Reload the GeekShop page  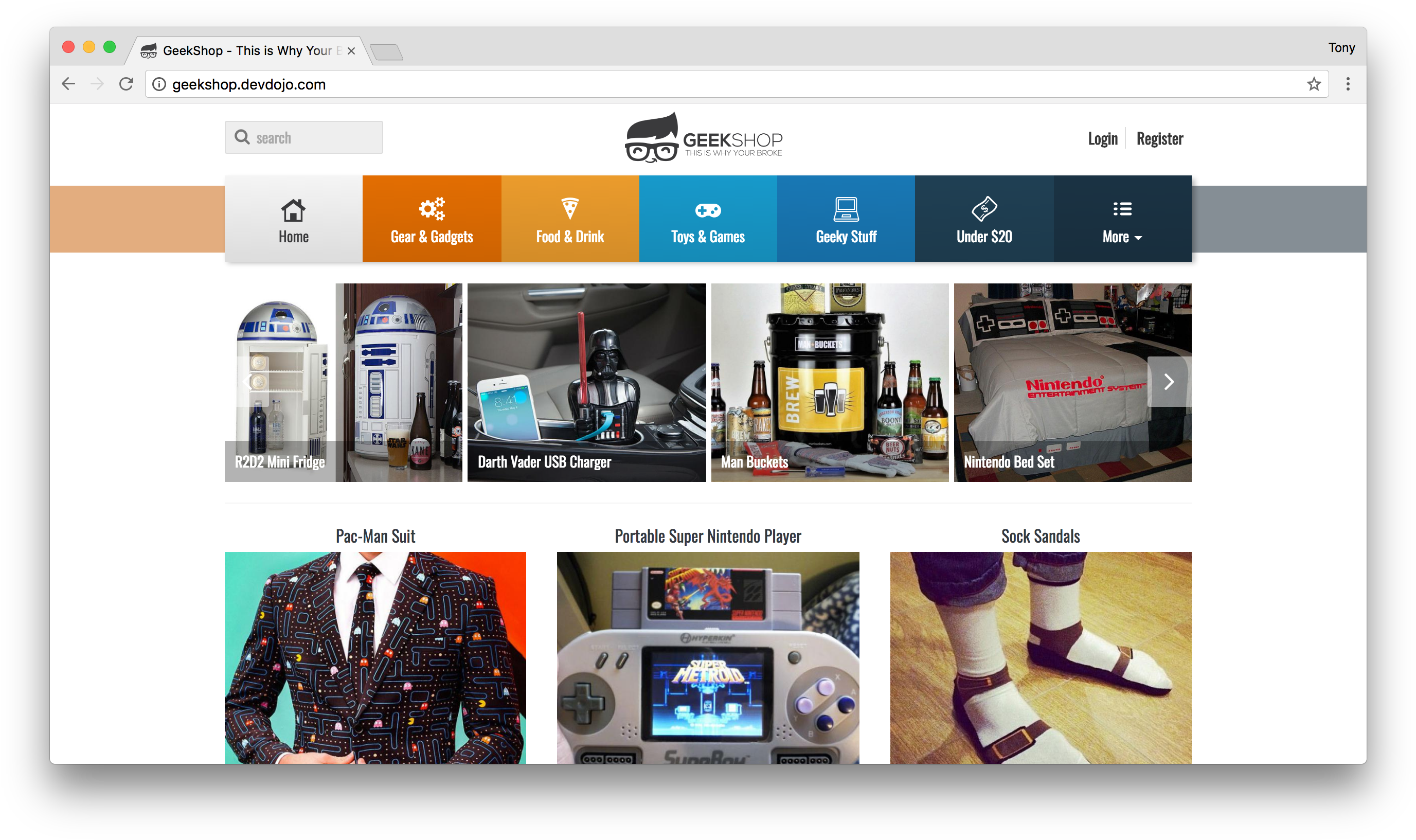[x=126, y=84]
